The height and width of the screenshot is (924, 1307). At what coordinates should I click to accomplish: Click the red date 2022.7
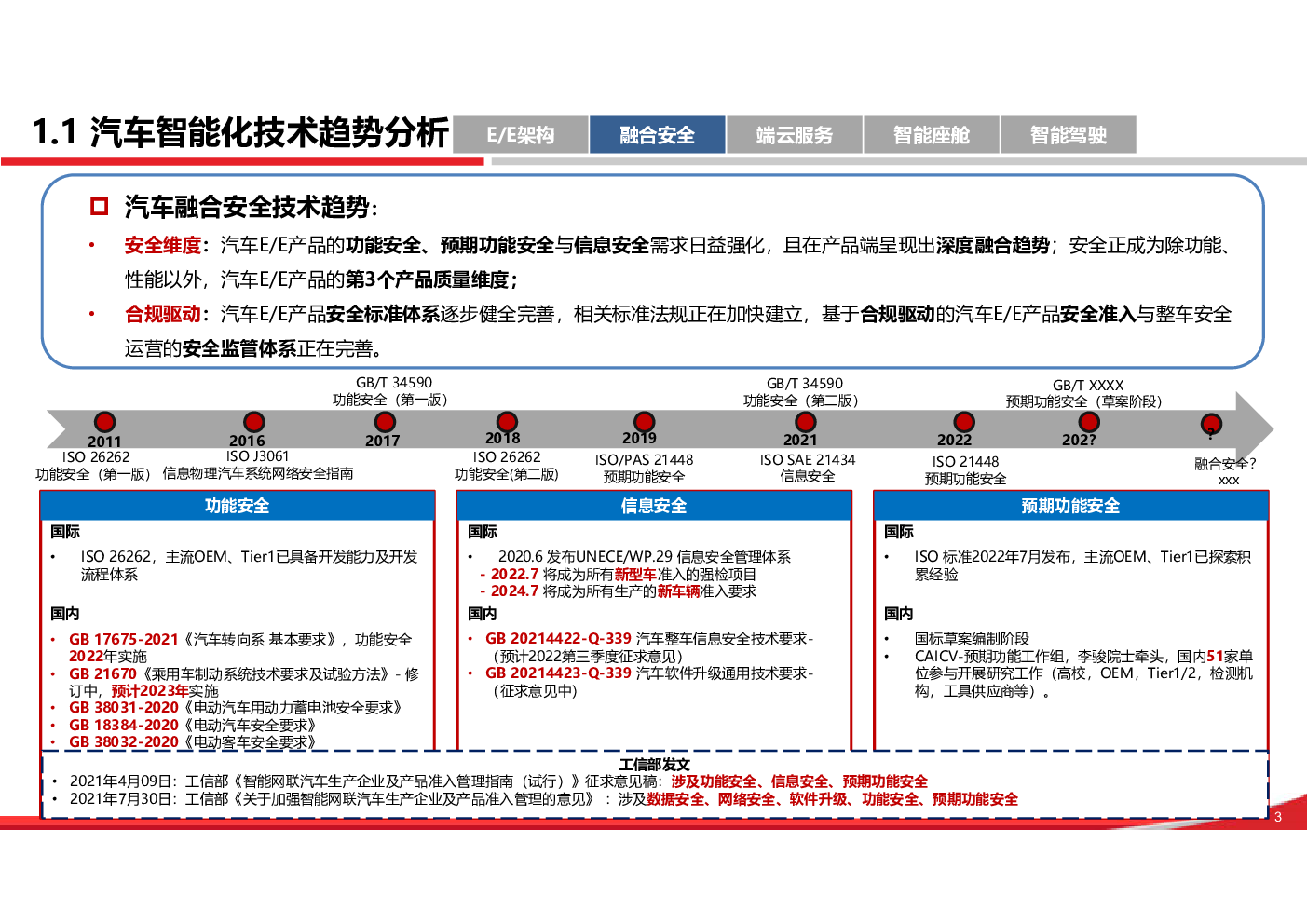coord(514,575)
